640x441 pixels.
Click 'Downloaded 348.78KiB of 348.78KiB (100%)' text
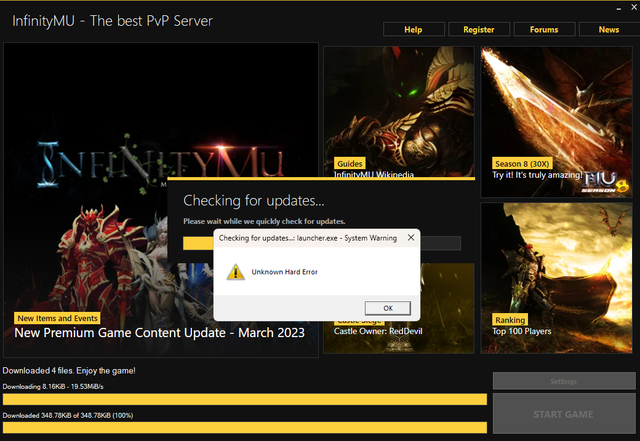pos(68,415)
